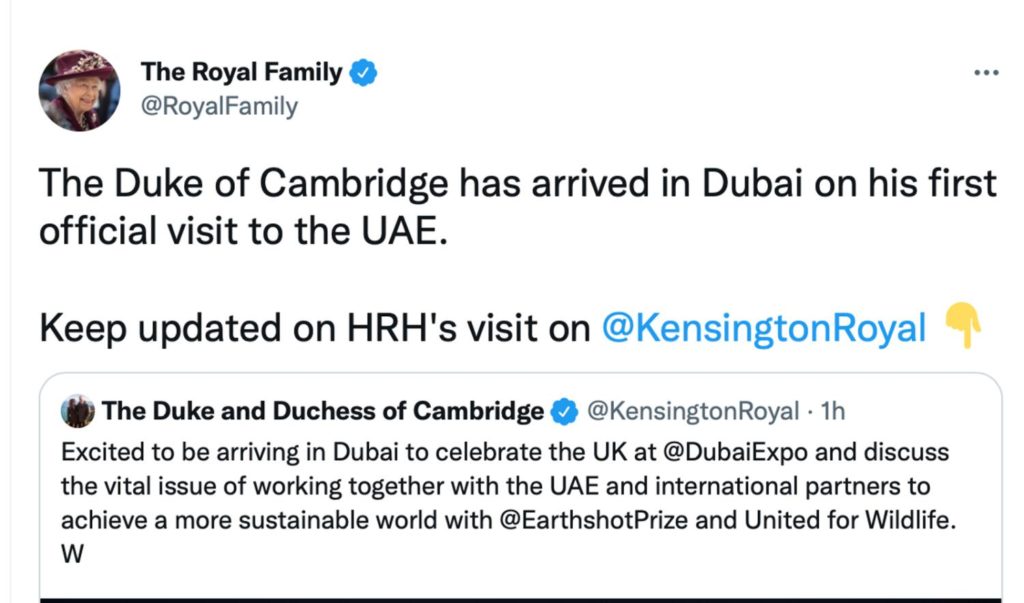This screenshot has height=603, width=1024.
Task: Open the tweet's more options menu
Action: [x=986, y=74]
